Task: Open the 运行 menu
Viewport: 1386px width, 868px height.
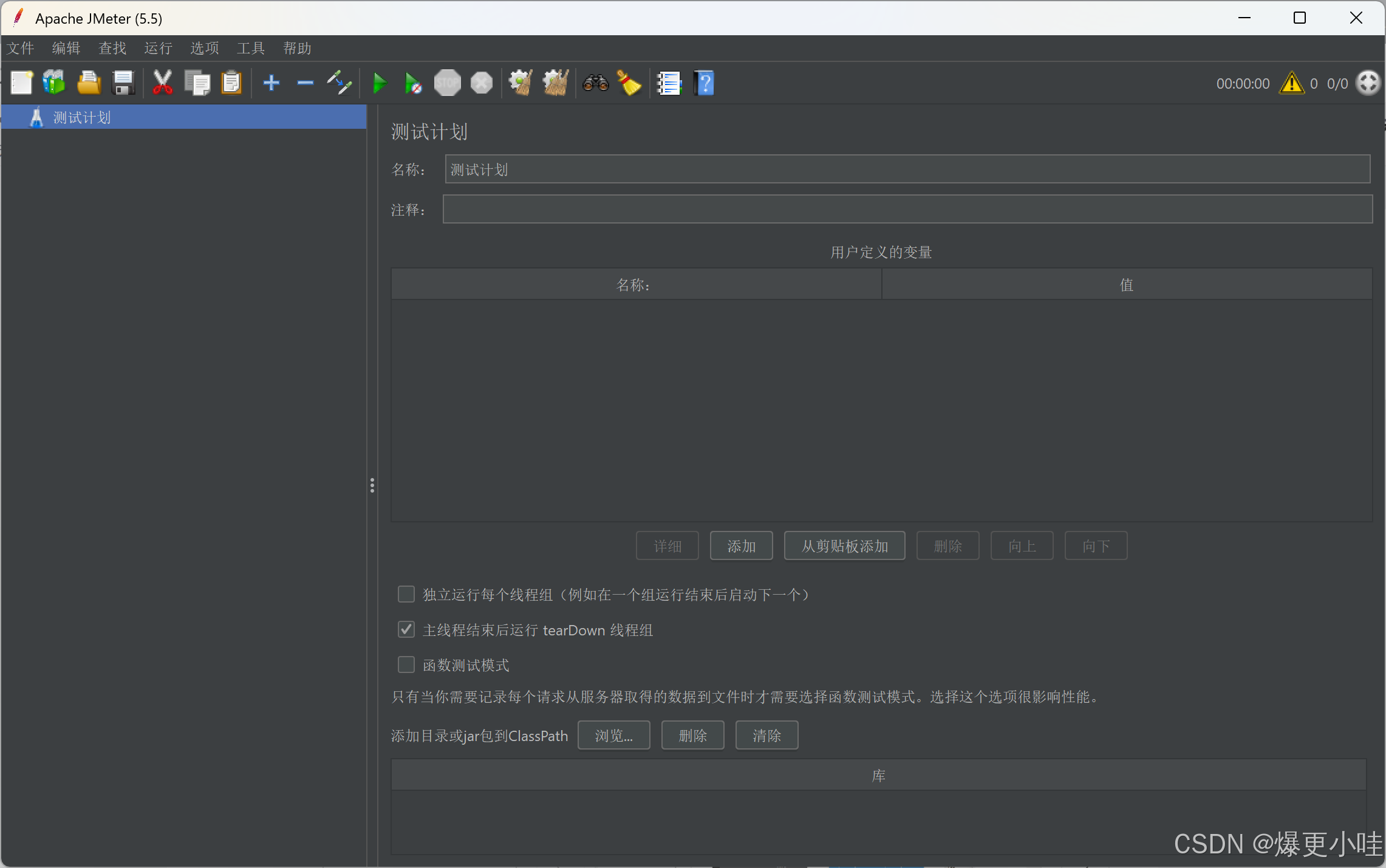Action: click(x=158, y=48)
